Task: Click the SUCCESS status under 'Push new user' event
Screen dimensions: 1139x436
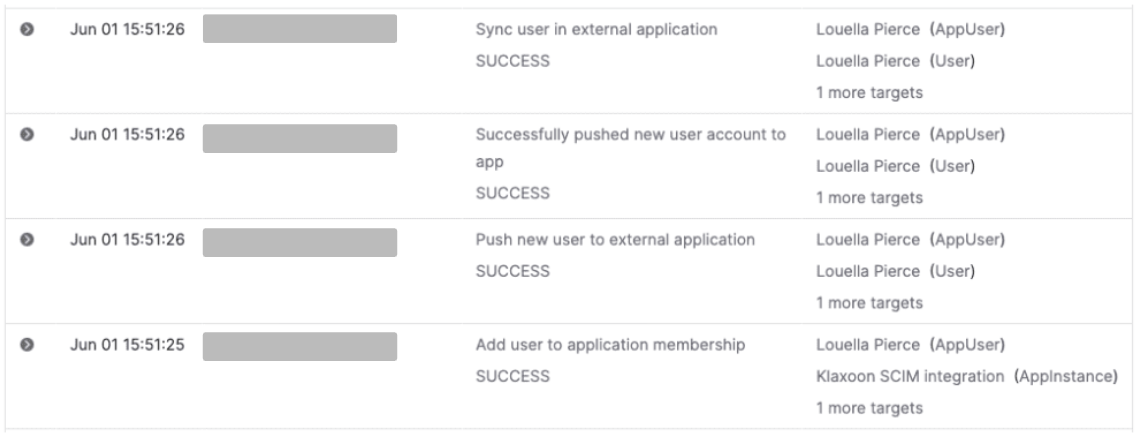Action: (512, 271)
